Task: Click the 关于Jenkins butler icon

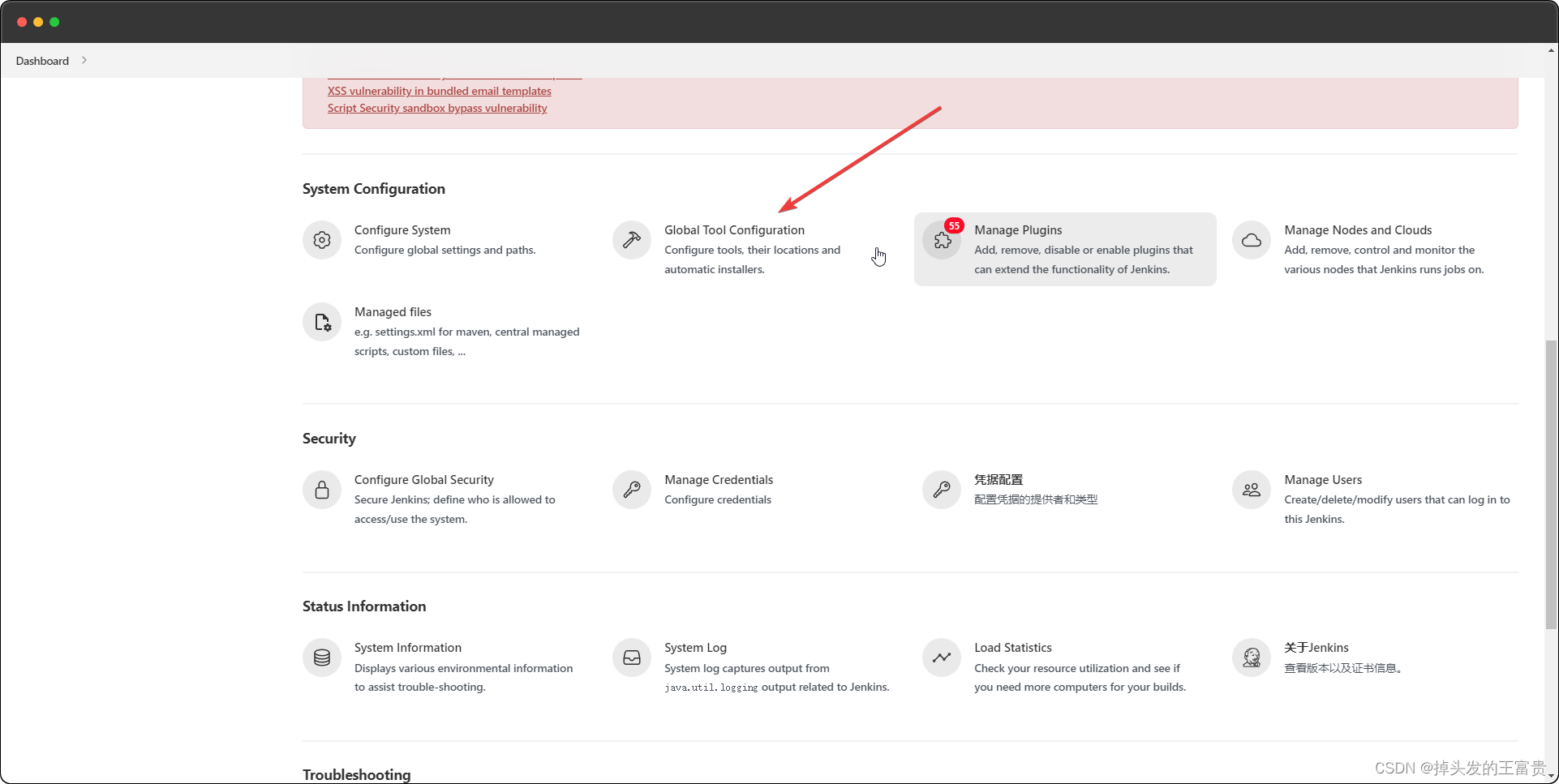Action: tap(1252, 657)
